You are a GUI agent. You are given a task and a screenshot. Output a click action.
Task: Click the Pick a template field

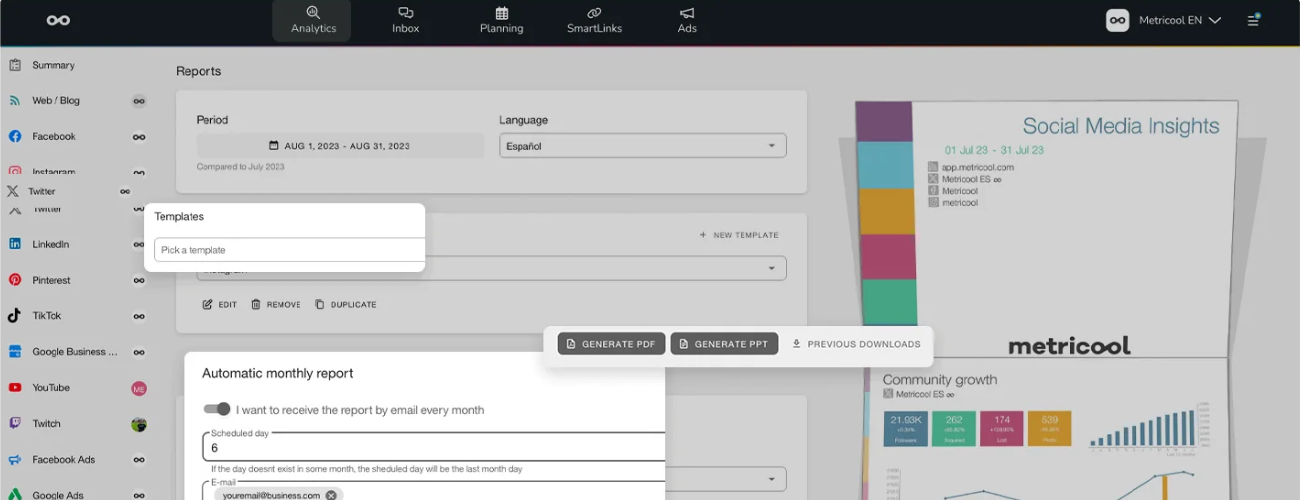(x=289, y=250)
